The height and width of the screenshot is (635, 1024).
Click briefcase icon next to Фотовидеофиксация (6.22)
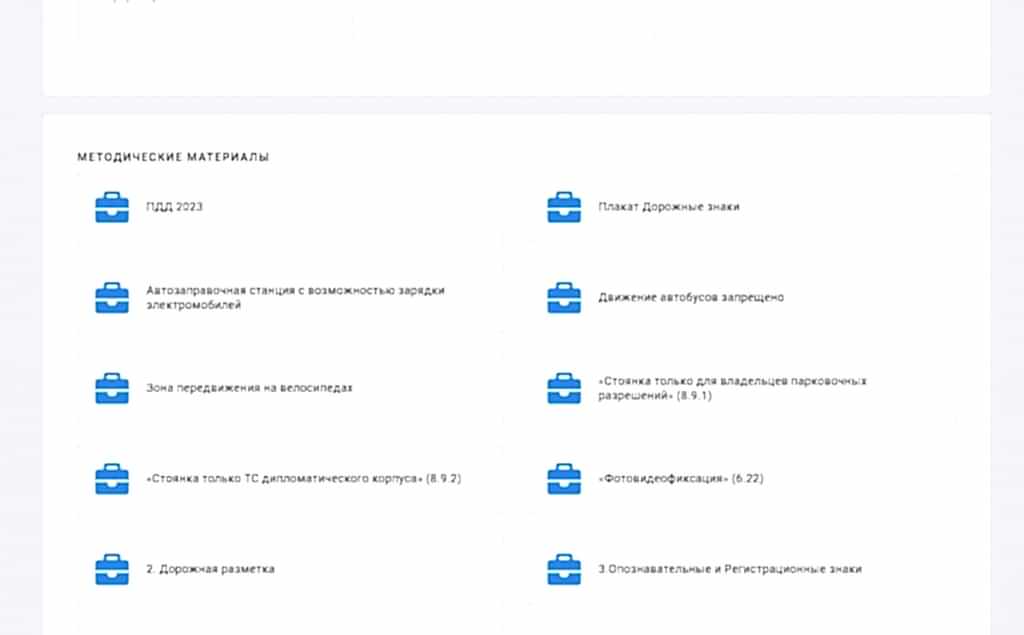pyautogui.click(x=564, y=479)
